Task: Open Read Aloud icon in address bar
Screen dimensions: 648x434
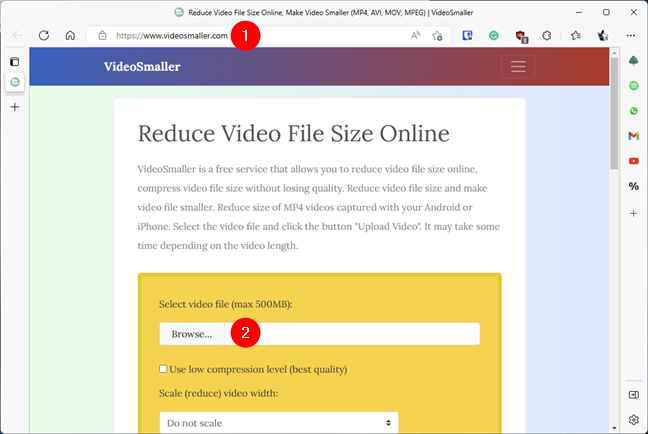Action: tap(415, 36)
